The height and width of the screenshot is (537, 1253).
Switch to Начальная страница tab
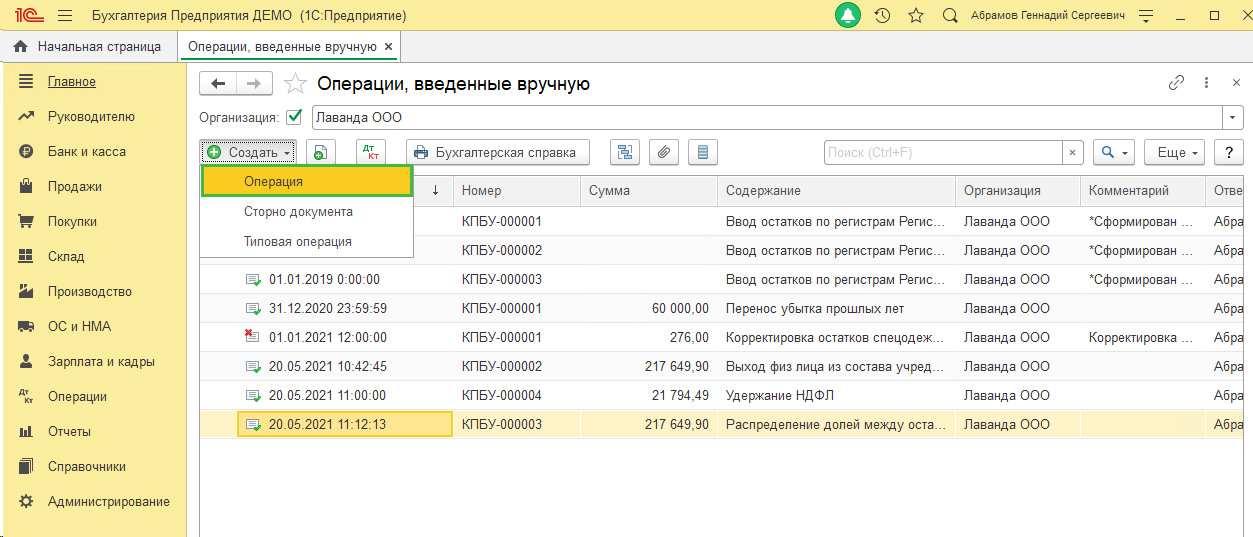[x=88, y=46]
